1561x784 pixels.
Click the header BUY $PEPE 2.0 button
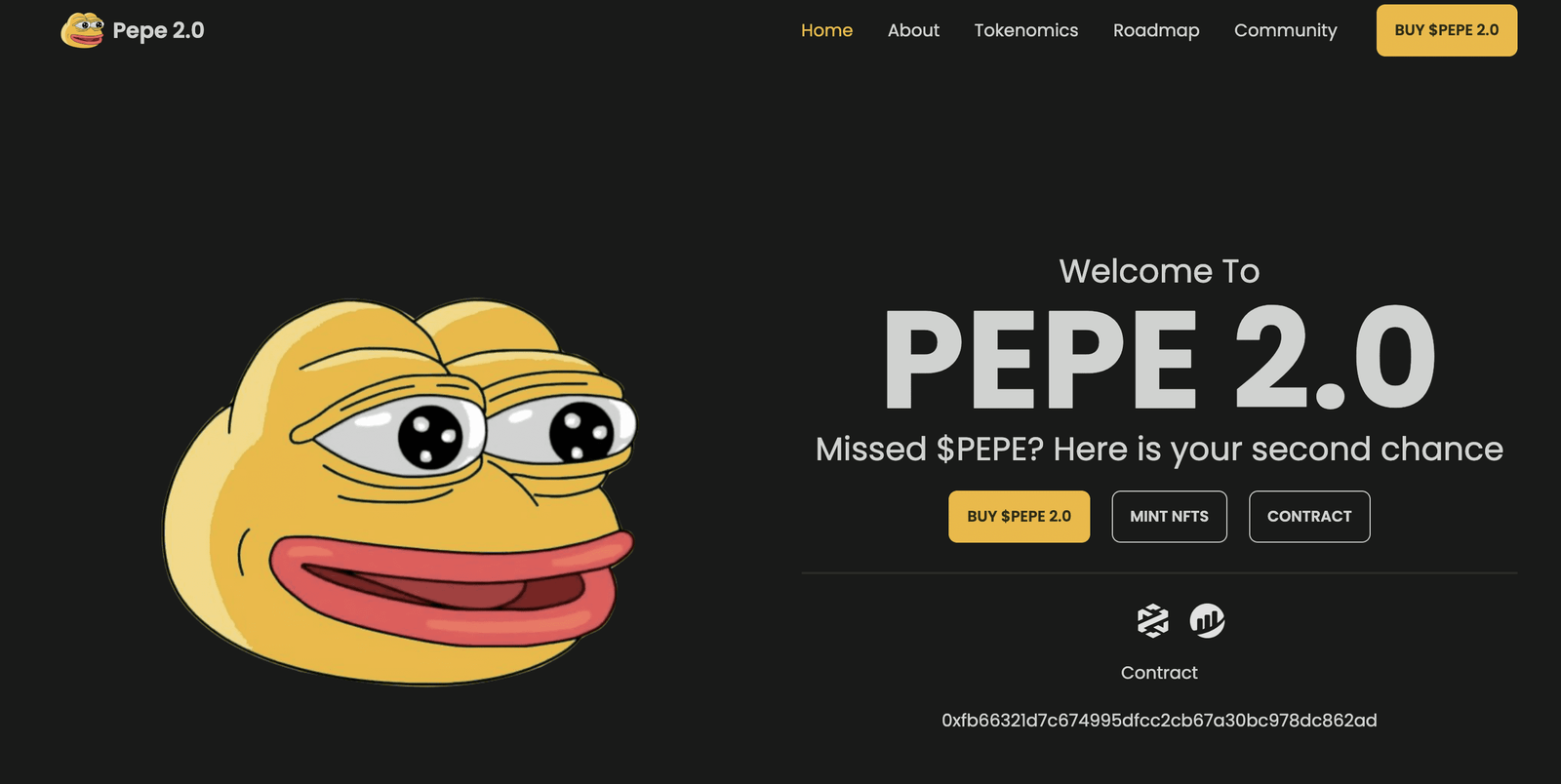1447,30
